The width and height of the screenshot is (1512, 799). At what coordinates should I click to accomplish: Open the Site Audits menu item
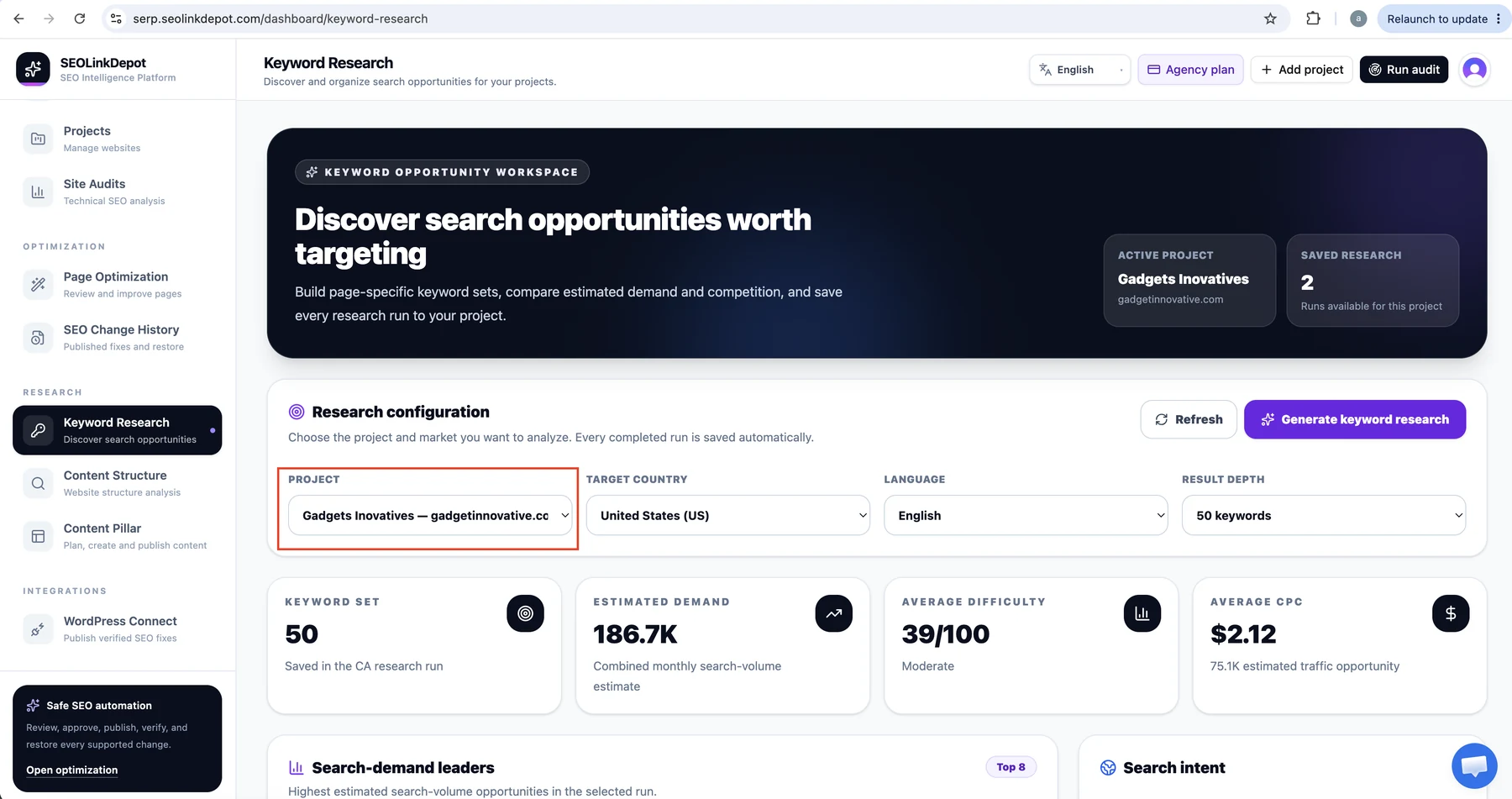pyautogui.click(x=118, y=192)
